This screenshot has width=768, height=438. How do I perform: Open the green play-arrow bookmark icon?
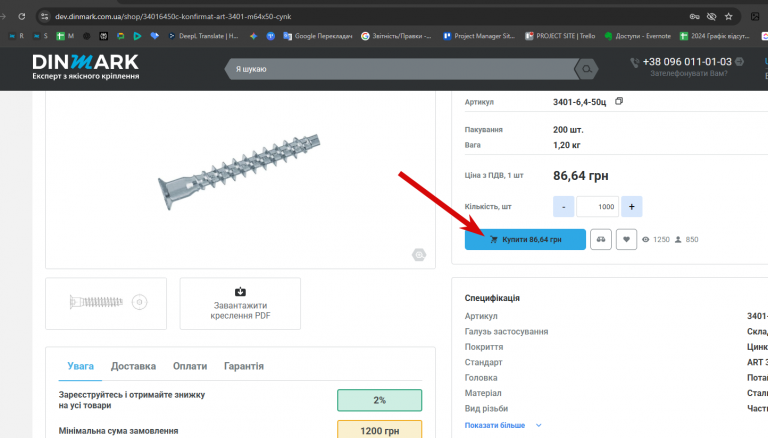coord(137,36)
